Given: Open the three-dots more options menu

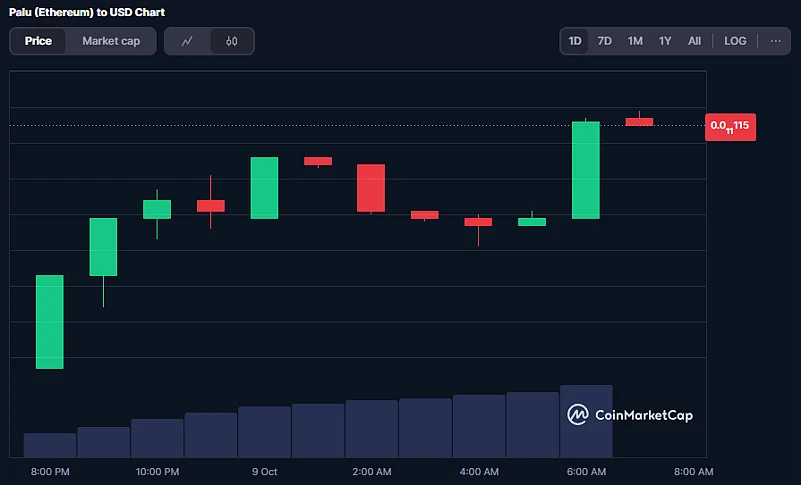Looking at the screenshot, I should (x=775, y=41).
